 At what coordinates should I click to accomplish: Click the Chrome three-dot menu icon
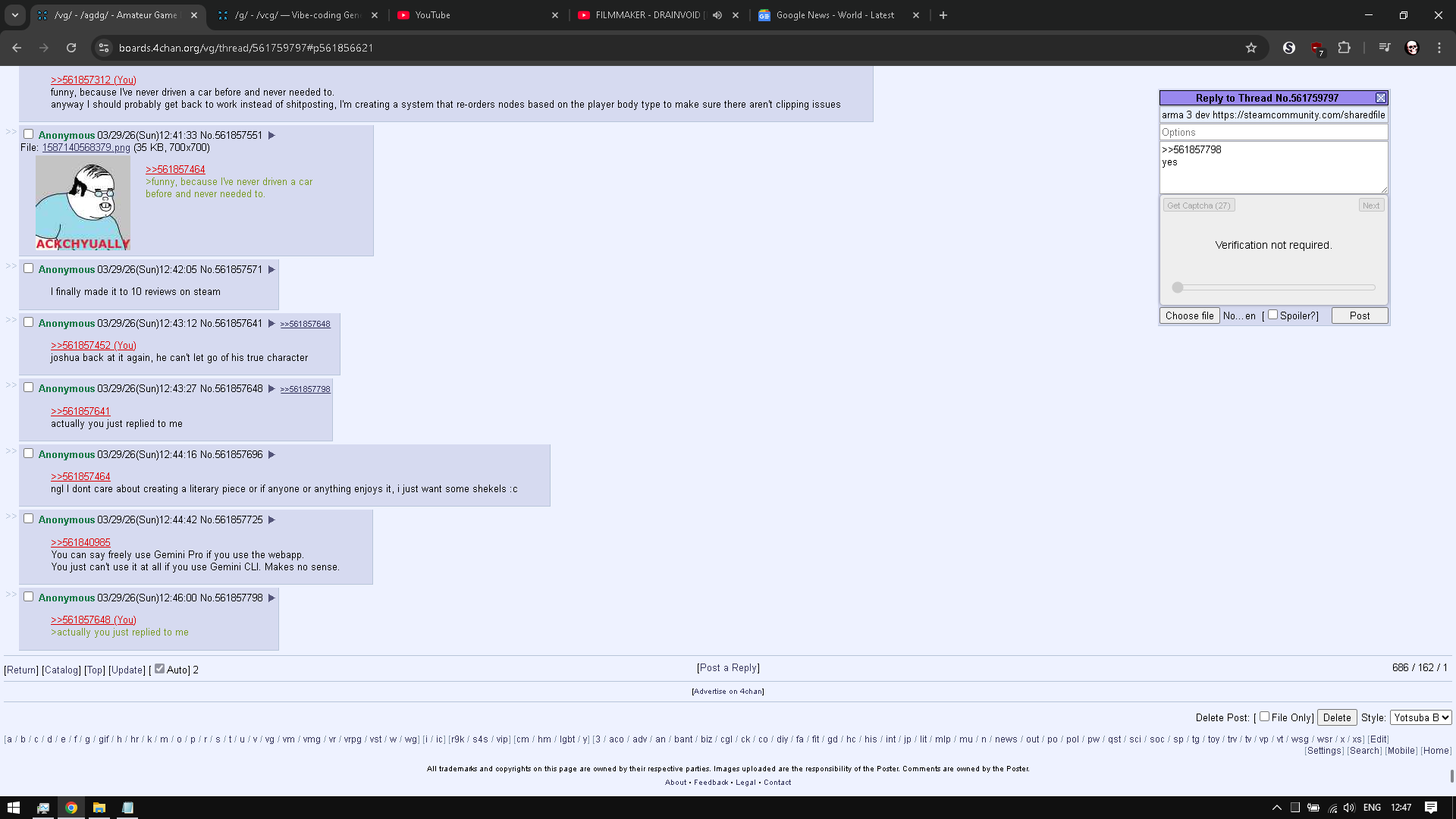1439,48
